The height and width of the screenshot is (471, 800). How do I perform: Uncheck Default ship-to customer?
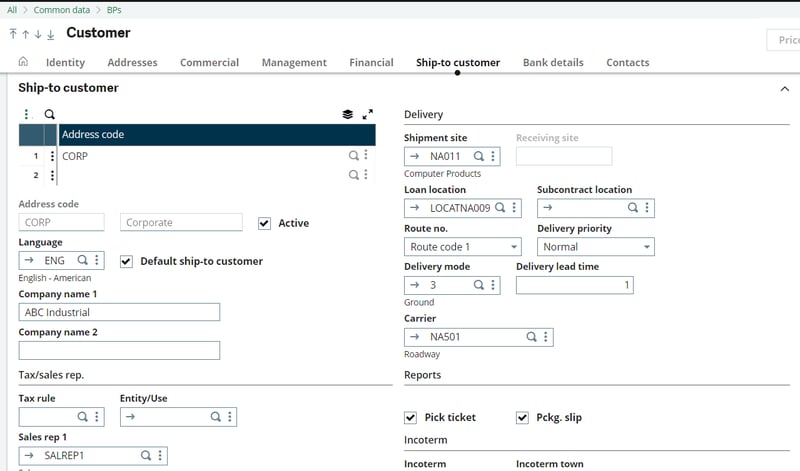tap(126, 261)
